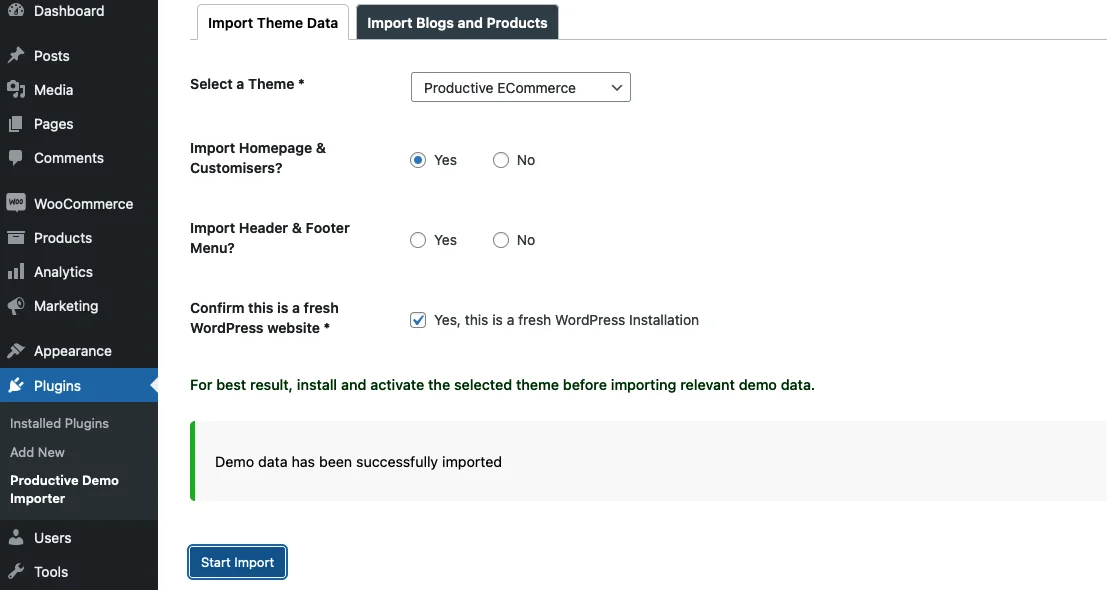Open the Import Theme Data tab

(273, 23)
